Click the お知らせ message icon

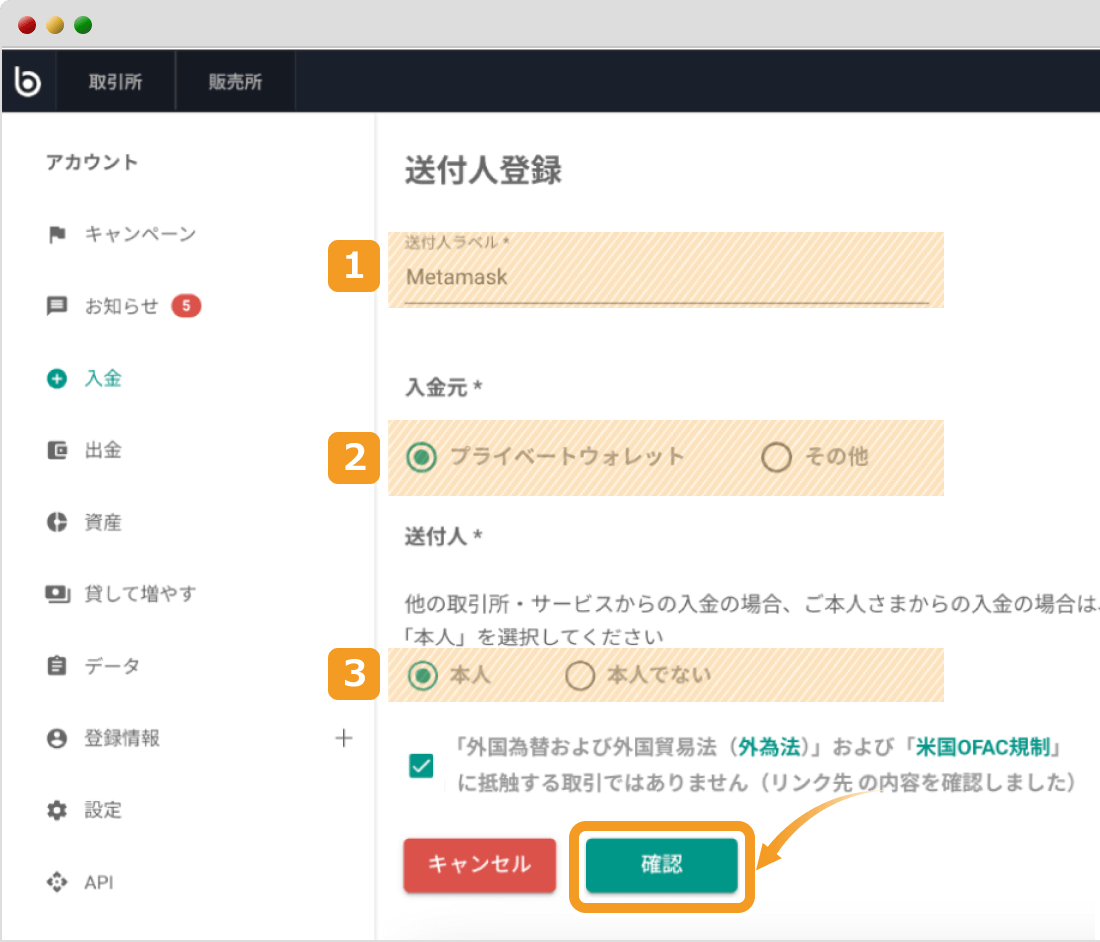point(57,306)
